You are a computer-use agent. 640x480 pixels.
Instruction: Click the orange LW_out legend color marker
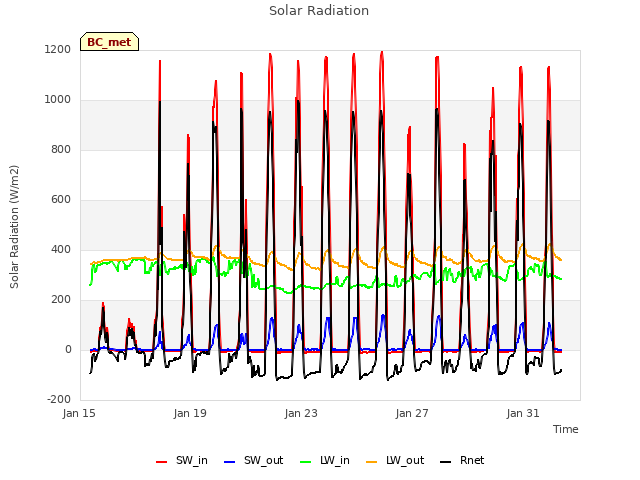click(x=372, y=462)
